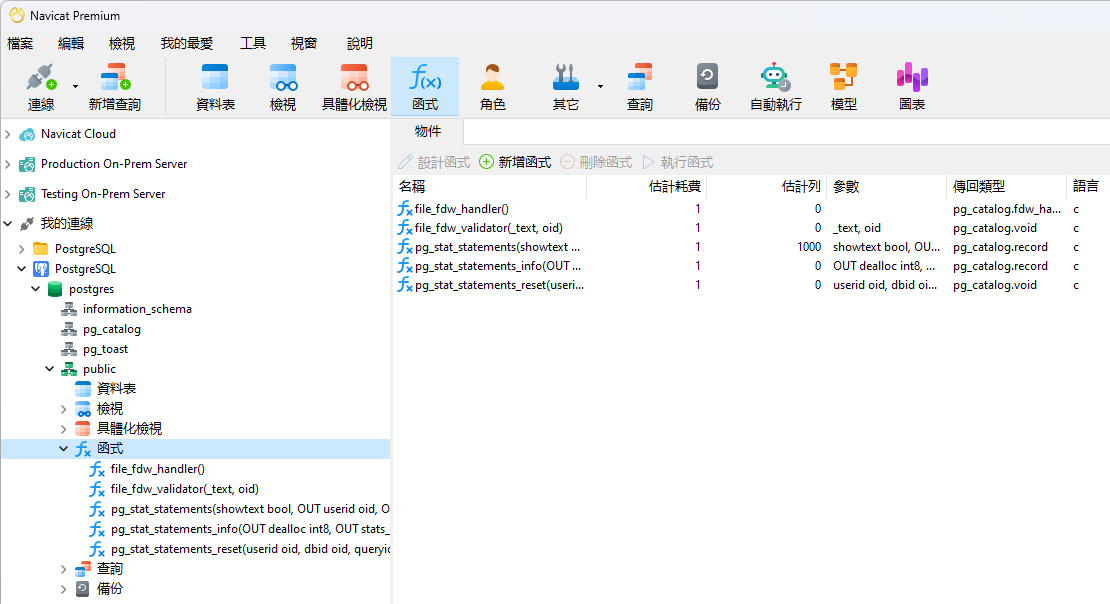
Task: Click the 新增查詢 new query icon
Action: [x=113, y=85]
